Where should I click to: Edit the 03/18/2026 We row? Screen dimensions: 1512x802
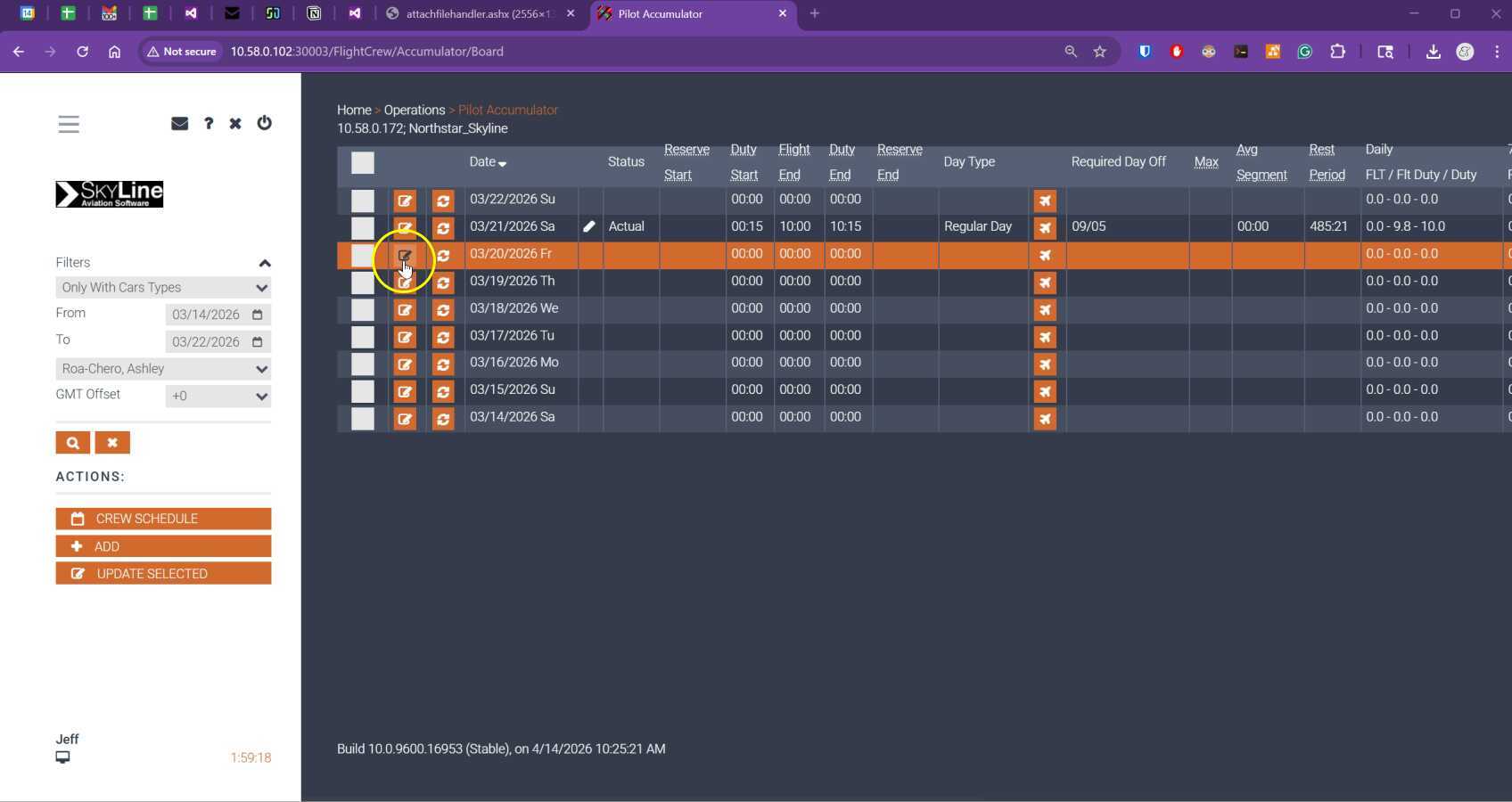(405, 310)
